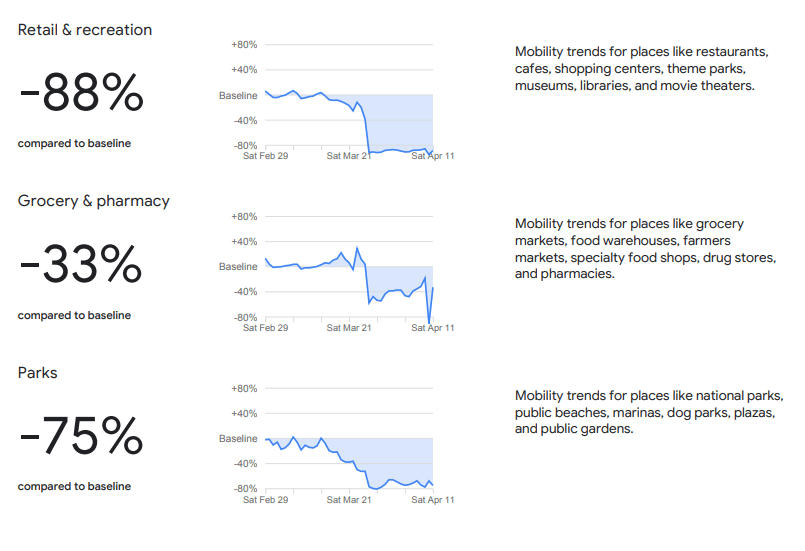The width and height of the screenshot is (805, 551).
Task: Click the national parks description text
Action: 648,412
